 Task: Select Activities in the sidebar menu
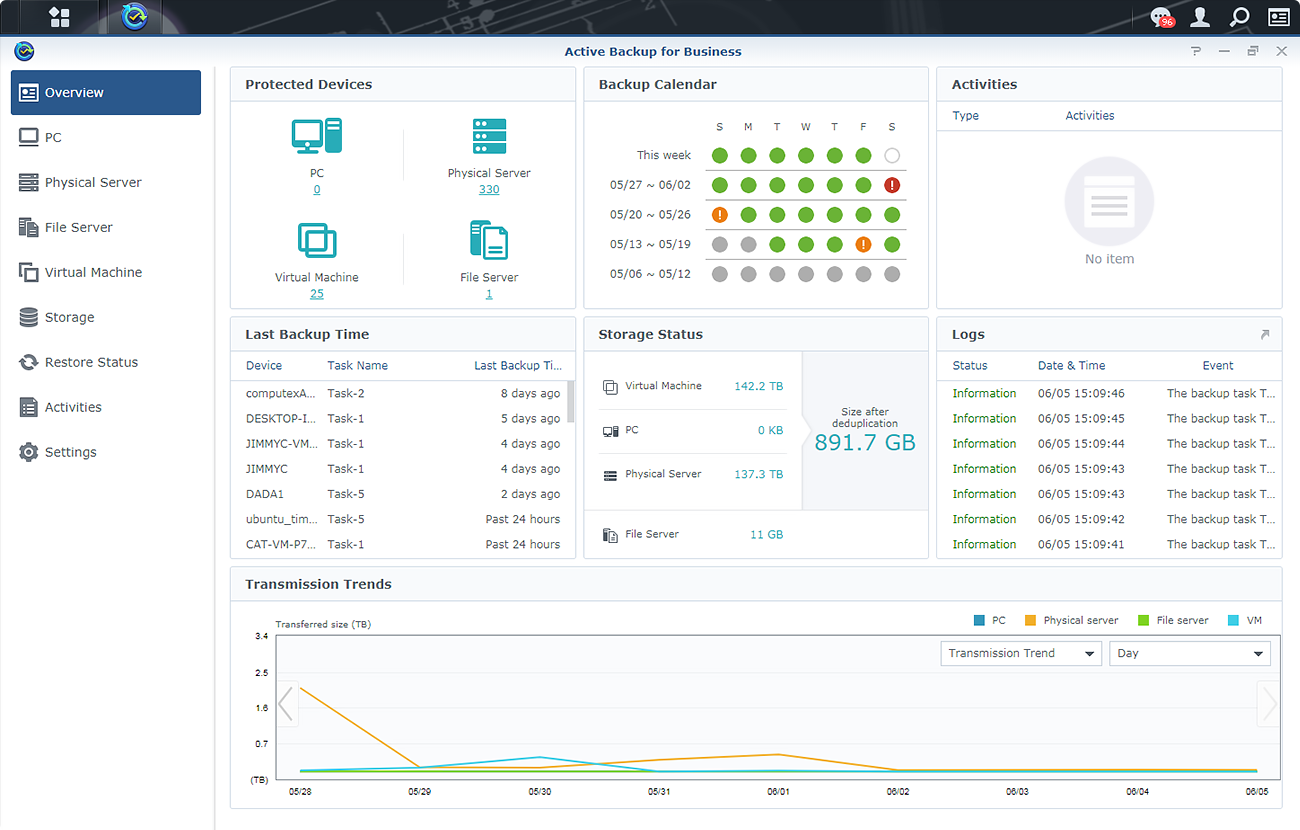[73, 407]
